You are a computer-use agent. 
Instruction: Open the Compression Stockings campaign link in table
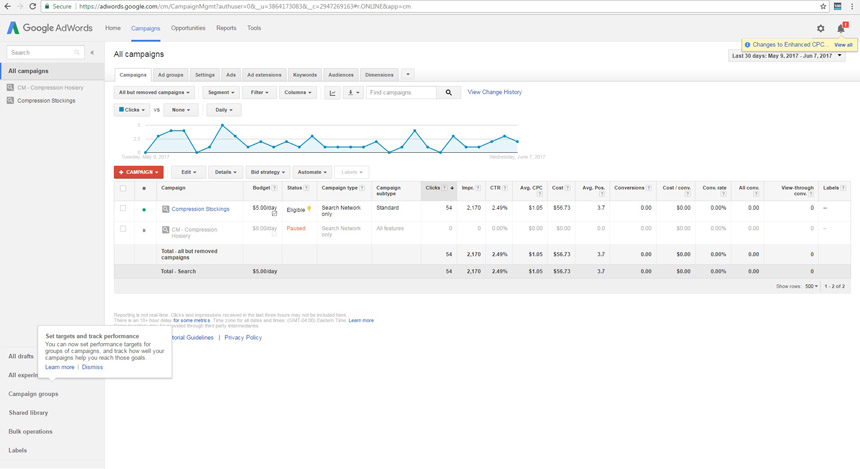(x=200, y=209)
